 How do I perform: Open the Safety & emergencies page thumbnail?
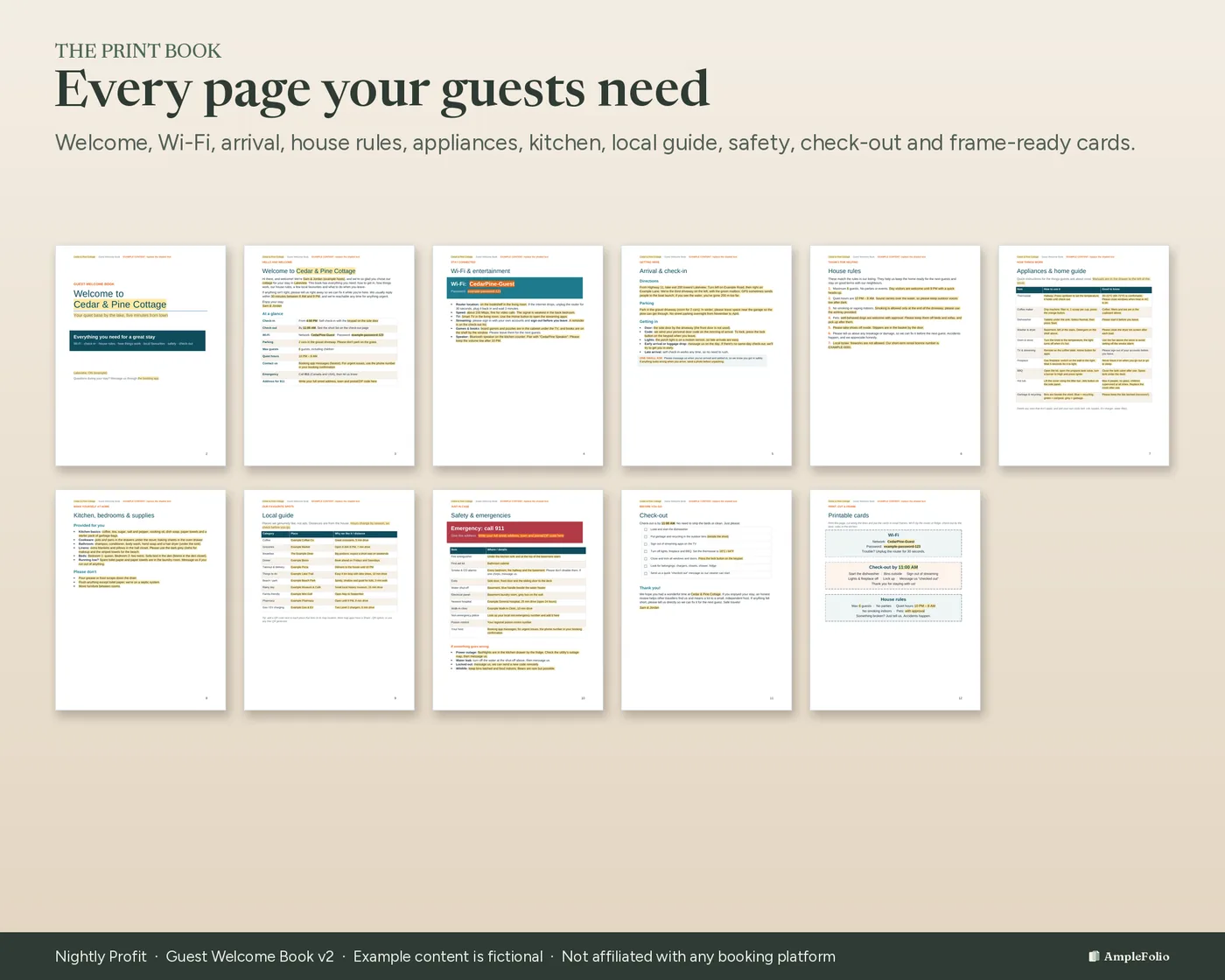(x=518, y=600)
